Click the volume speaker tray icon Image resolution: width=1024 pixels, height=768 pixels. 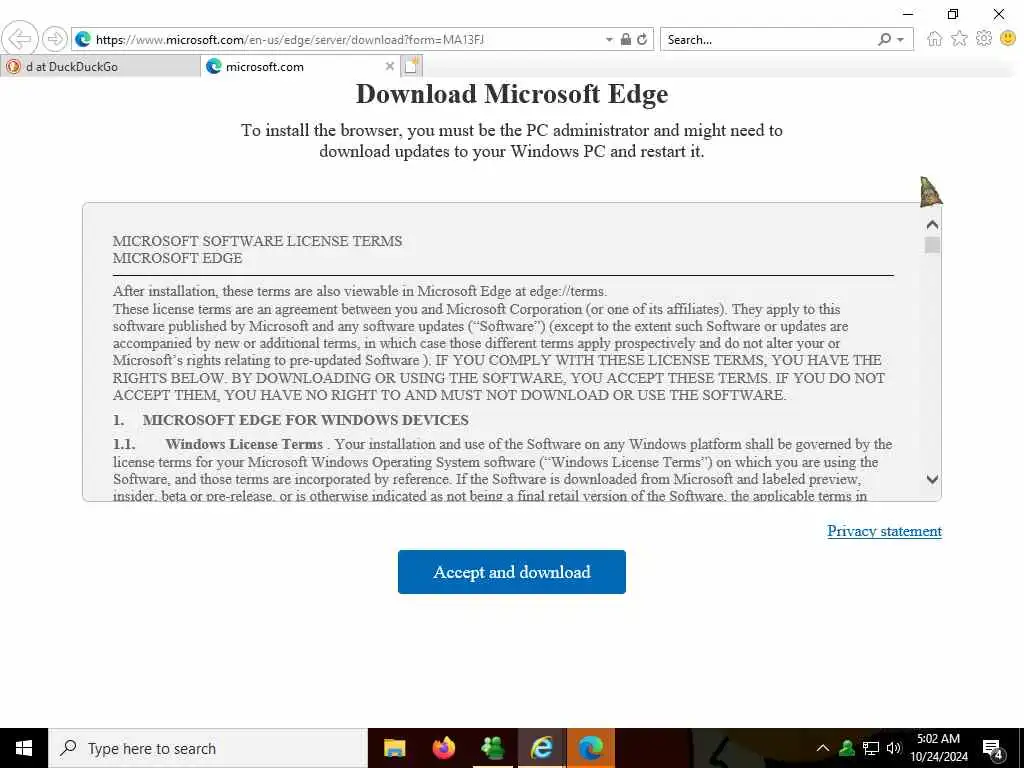tap(894, 748)
